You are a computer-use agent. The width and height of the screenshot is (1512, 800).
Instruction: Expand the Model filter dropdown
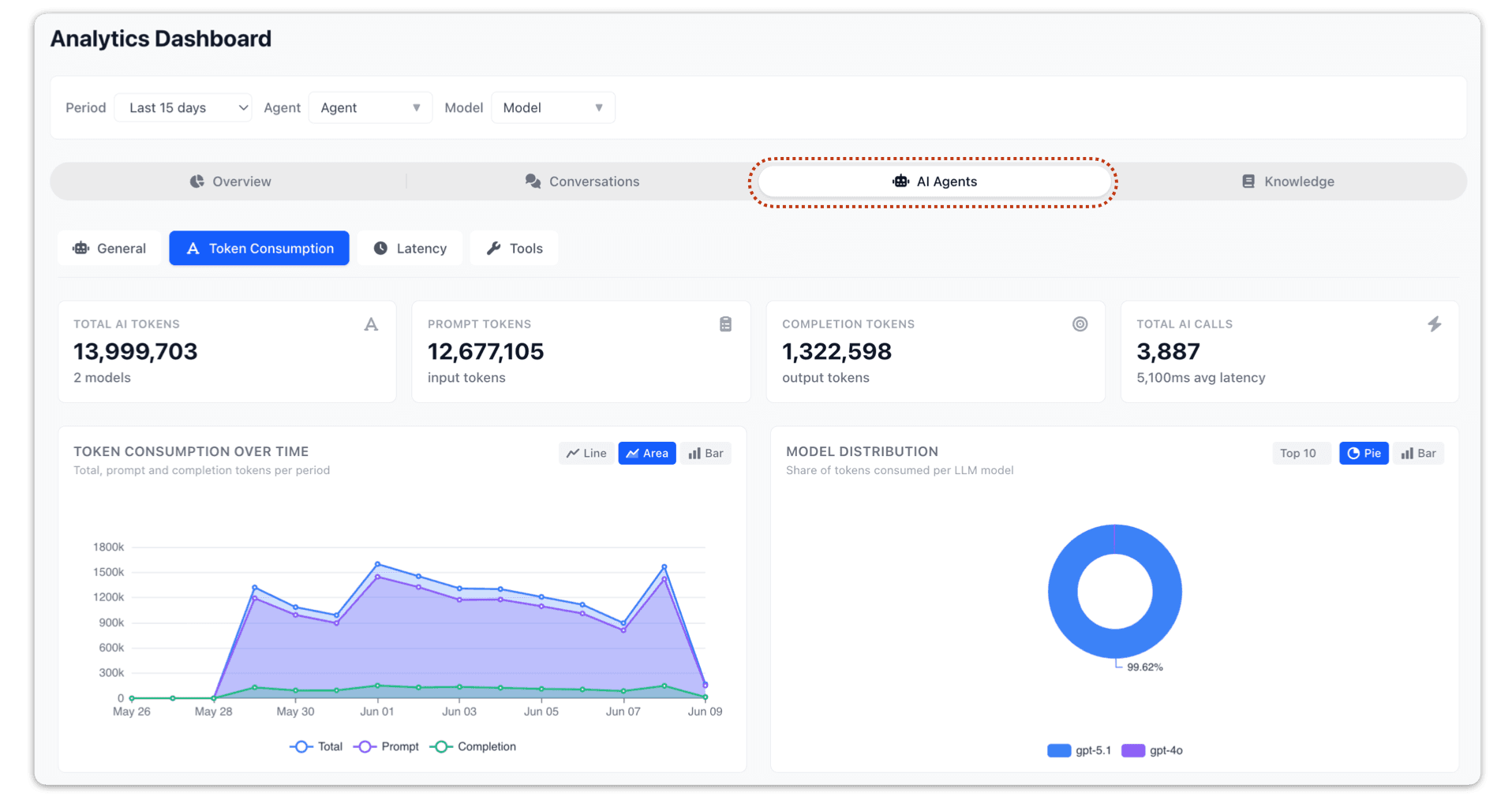click(x=553, y=108)
